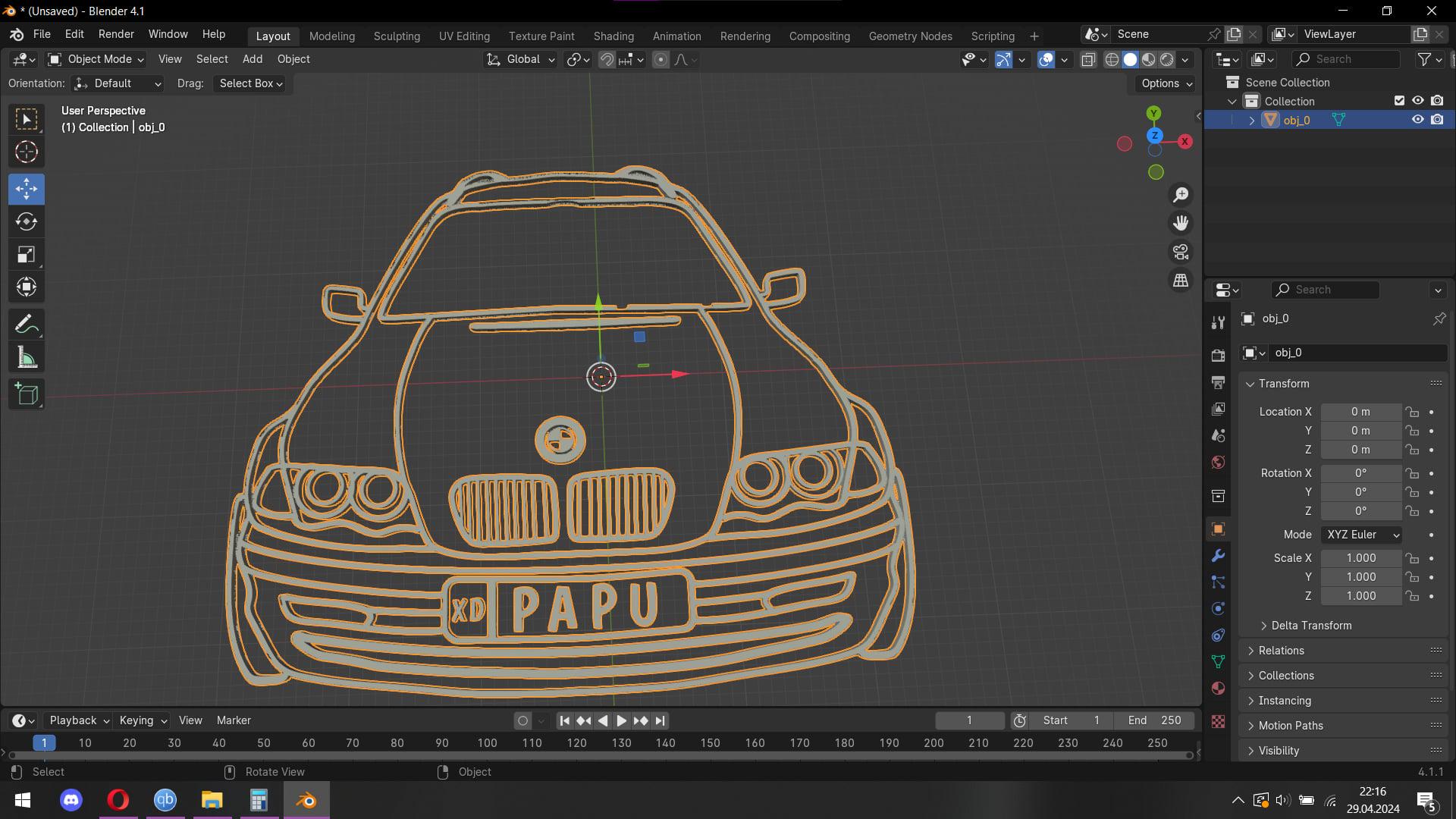Open the transform orientation dropdown showing Global
The height and width of the screenshot is (819, 1456).
(520, 59)
